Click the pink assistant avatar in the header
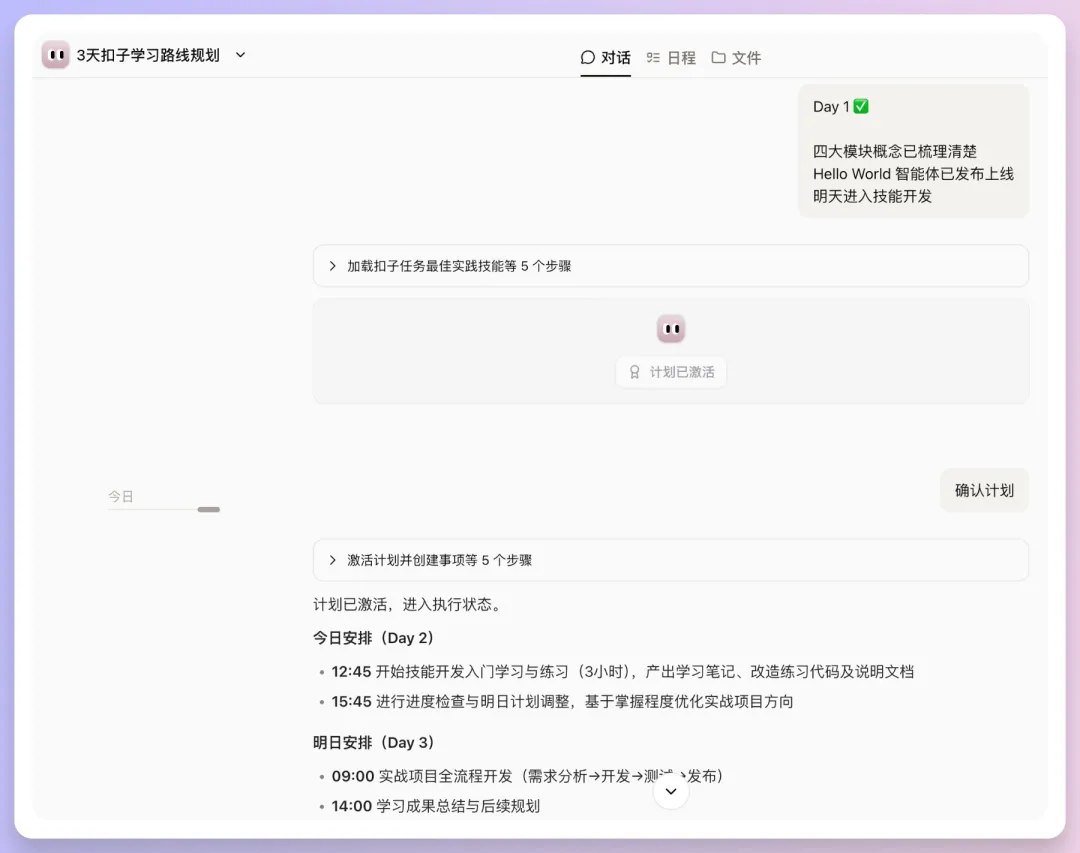Screen dimensions: 1080x853 [55, 54]
